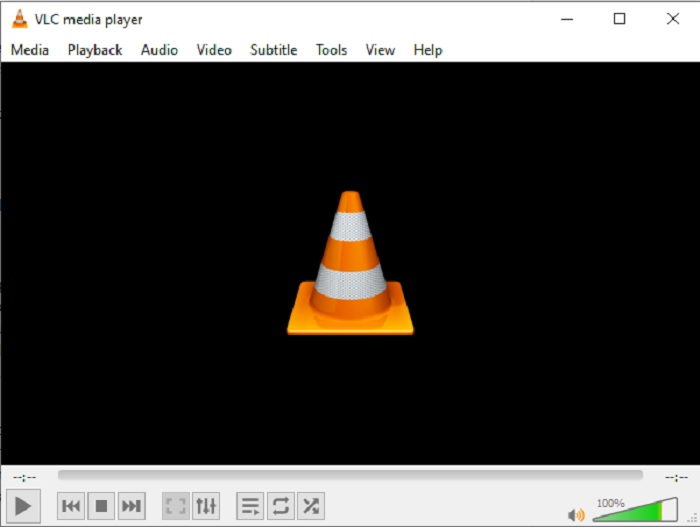Click the playback seek bar
This screenshot has width=700, height=527.
[350, 475]
